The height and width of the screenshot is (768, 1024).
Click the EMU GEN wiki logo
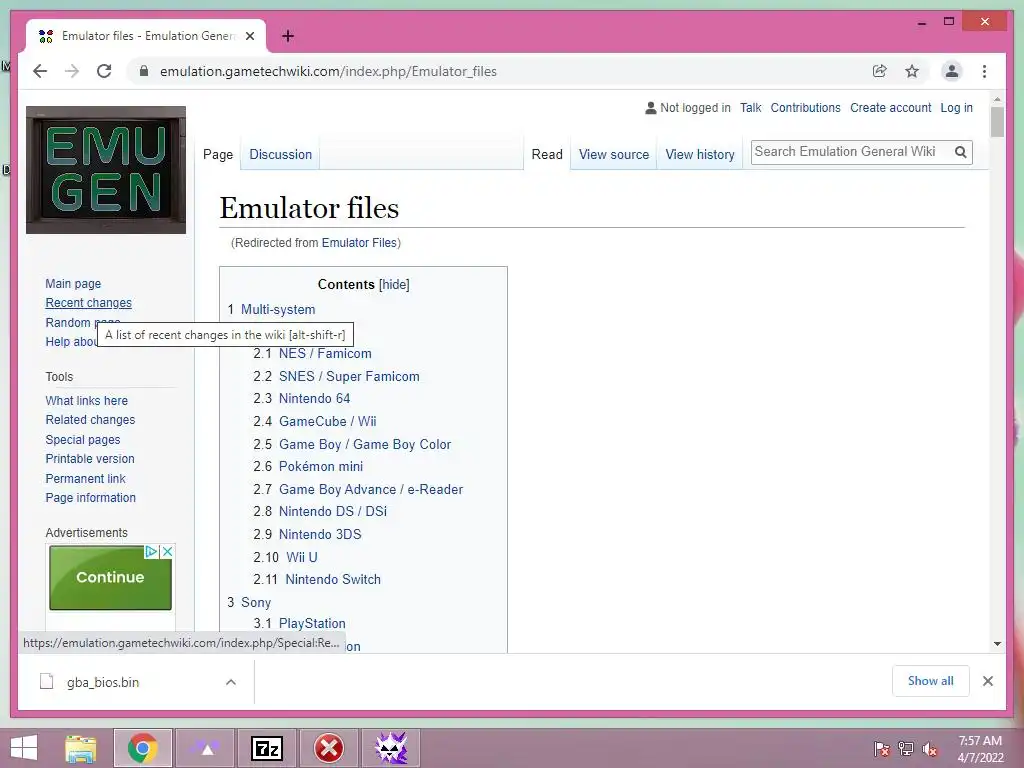pyautogui.click(x=106, y=170)
